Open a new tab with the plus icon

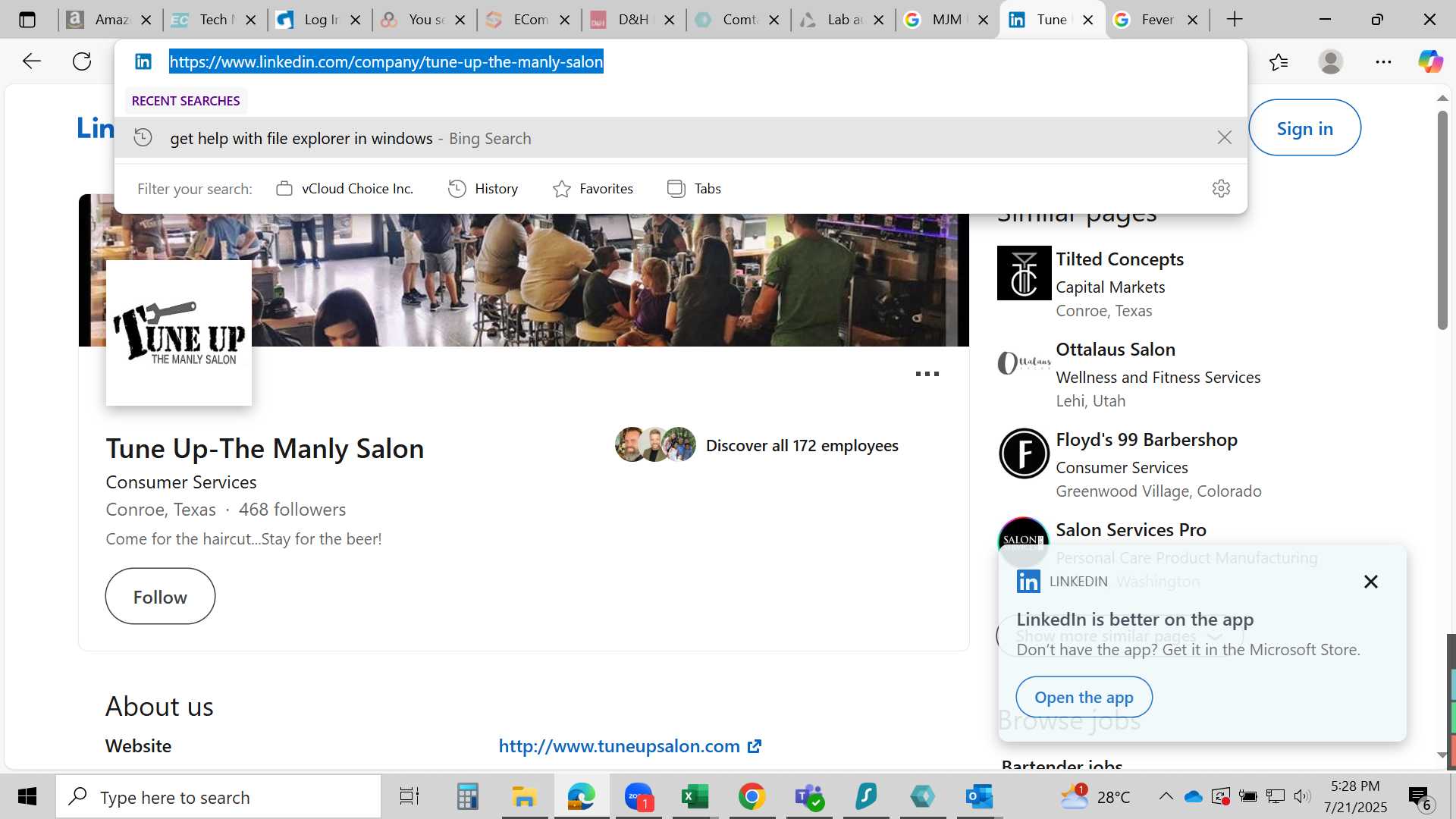pyautogui.click(x=1235, y=20)
